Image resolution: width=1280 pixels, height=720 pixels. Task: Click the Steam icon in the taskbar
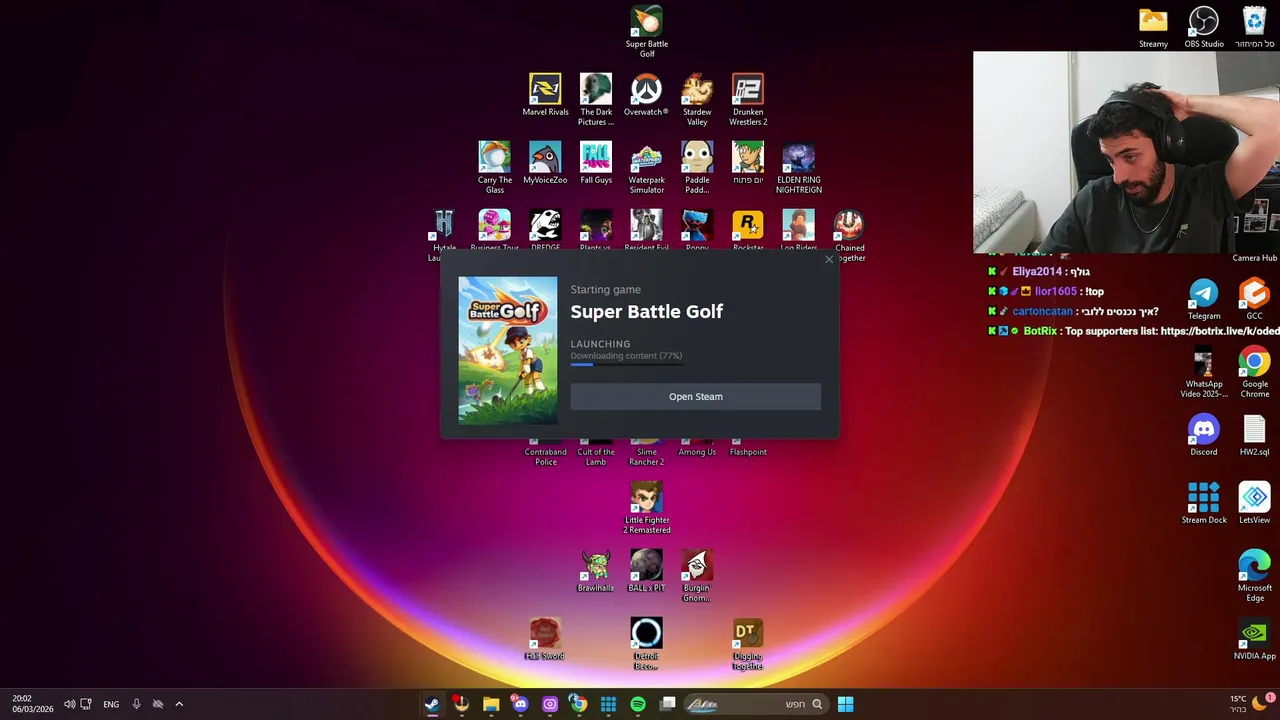click(x=432, y=704)
